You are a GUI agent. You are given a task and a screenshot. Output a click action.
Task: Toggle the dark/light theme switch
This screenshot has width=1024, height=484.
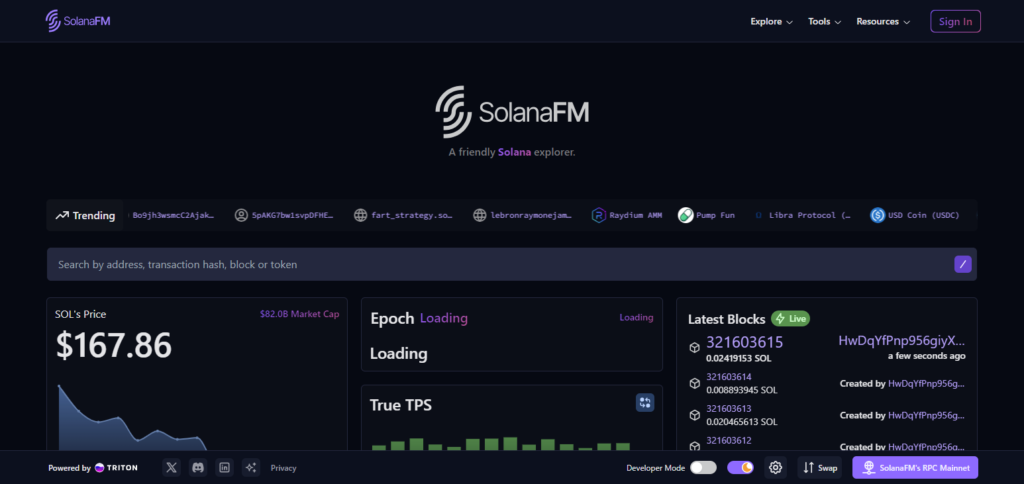[740, 468]
